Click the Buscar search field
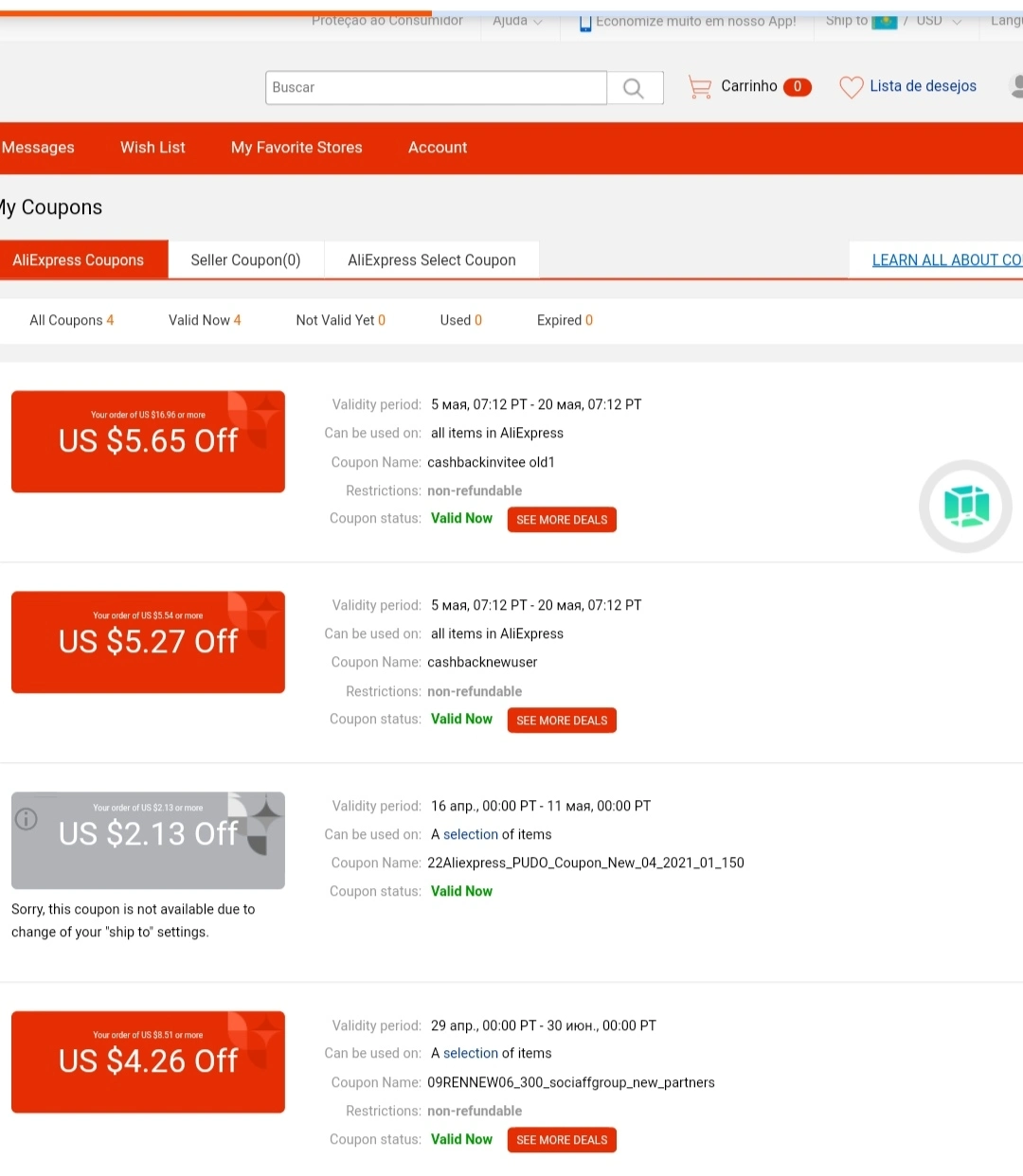 coord(437,87)
